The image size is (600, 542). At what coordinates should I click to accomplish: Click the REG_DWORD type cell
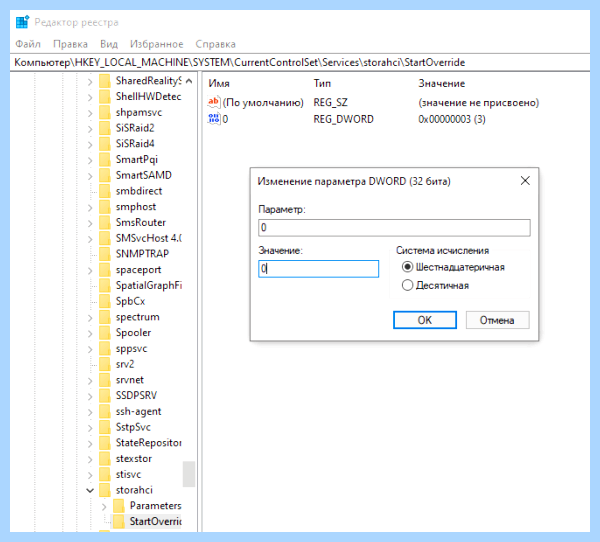[343, 119]
